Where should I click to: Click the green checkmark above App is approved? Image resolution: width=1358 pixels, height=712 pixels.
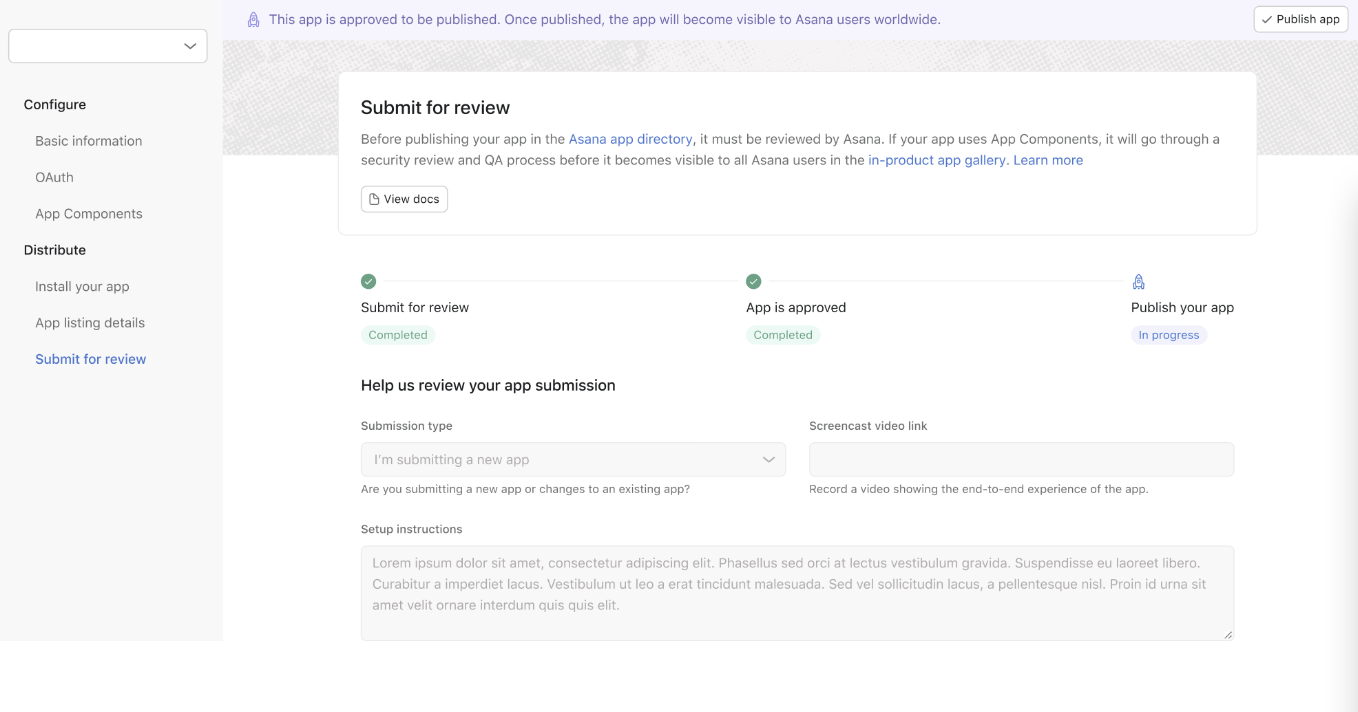tap(754, 282)
